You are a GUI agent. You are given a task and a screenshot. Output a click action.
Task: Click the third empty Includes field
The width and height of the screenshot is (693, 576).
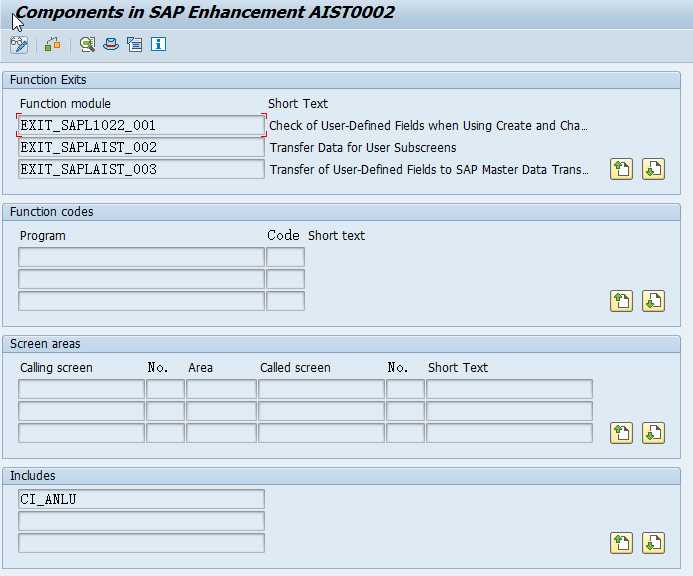pyautogui.click(x=141, y=543)
